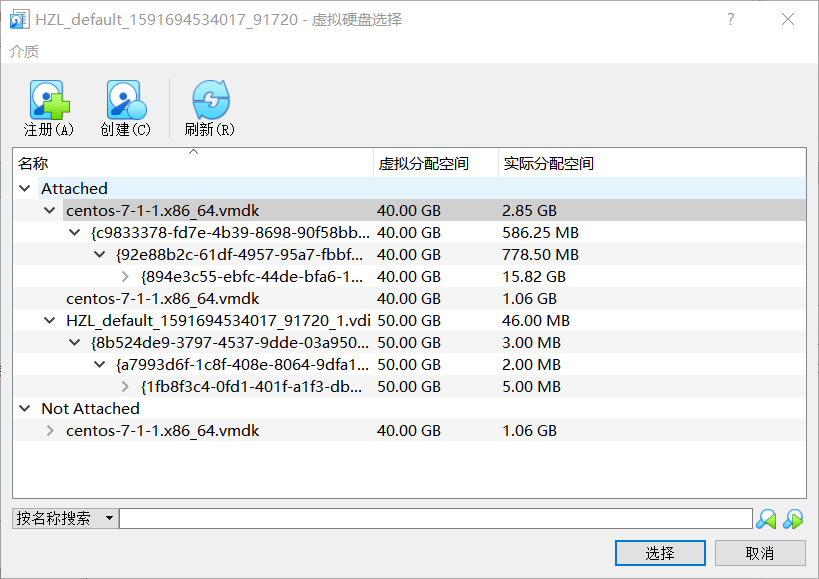Click the Register (注册) disk icon
819x579 pixels.
(x=49, y=100)
